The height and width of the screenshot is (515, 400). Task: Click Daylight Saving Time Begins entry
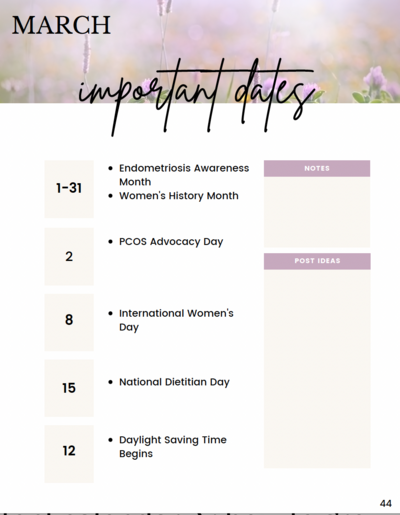tap(173, 447)
